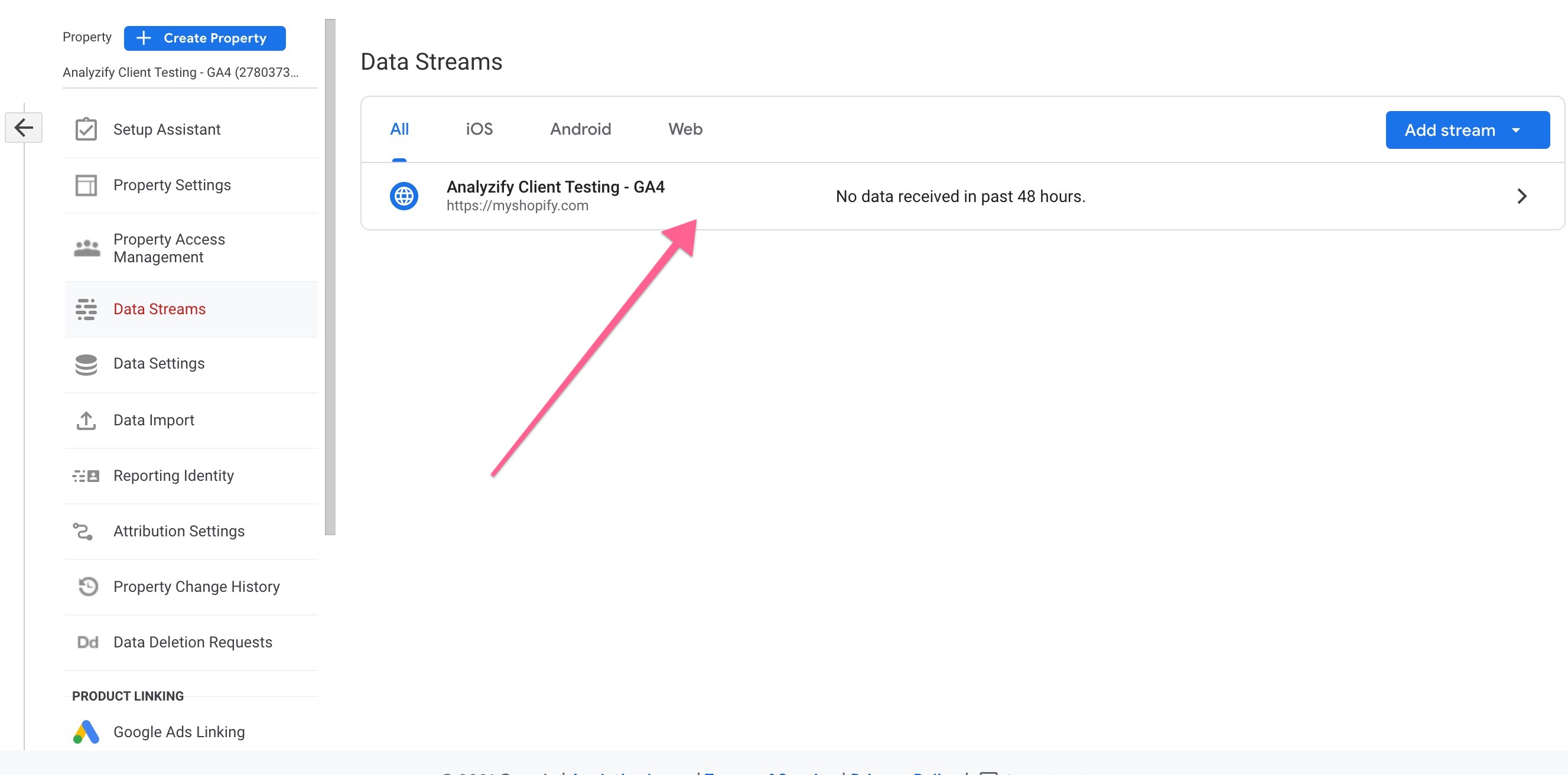This screenshot has height=775, width=1568.
Task: Click the PRODUCT LINKING section label
Action: coord(128,696)
